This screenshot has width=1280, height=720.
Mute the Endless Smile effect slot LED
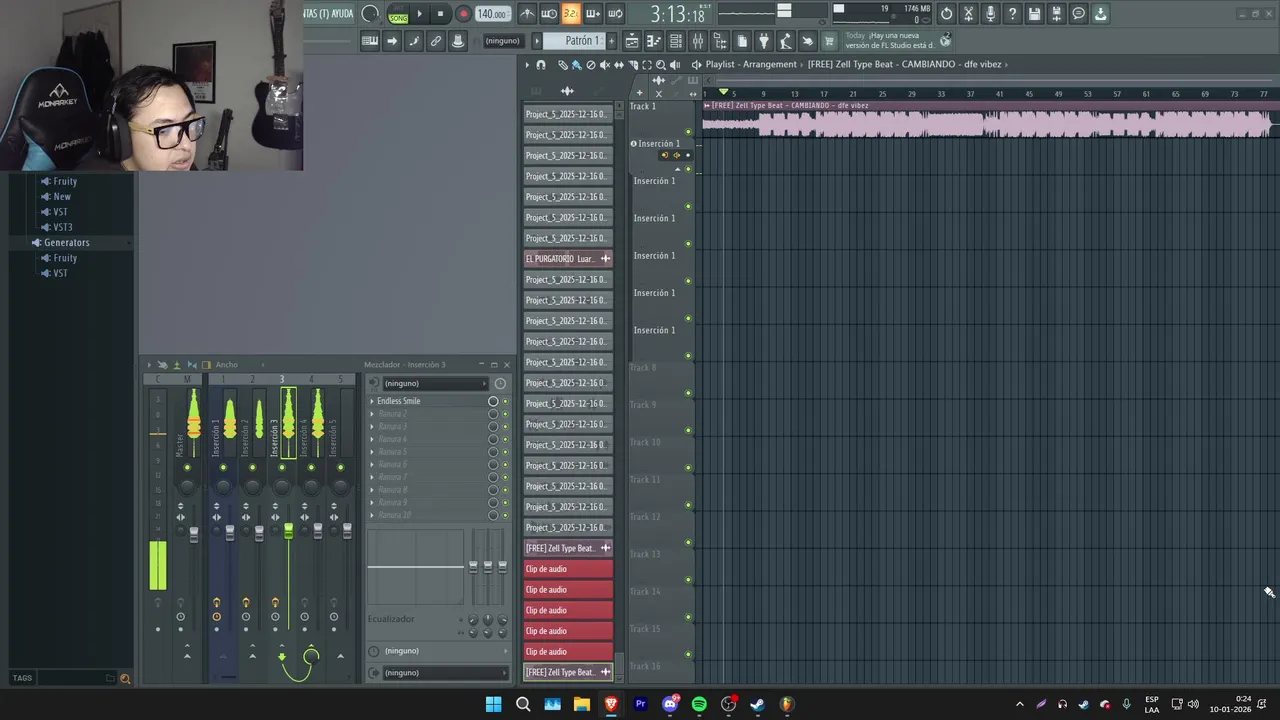point(505,401)
